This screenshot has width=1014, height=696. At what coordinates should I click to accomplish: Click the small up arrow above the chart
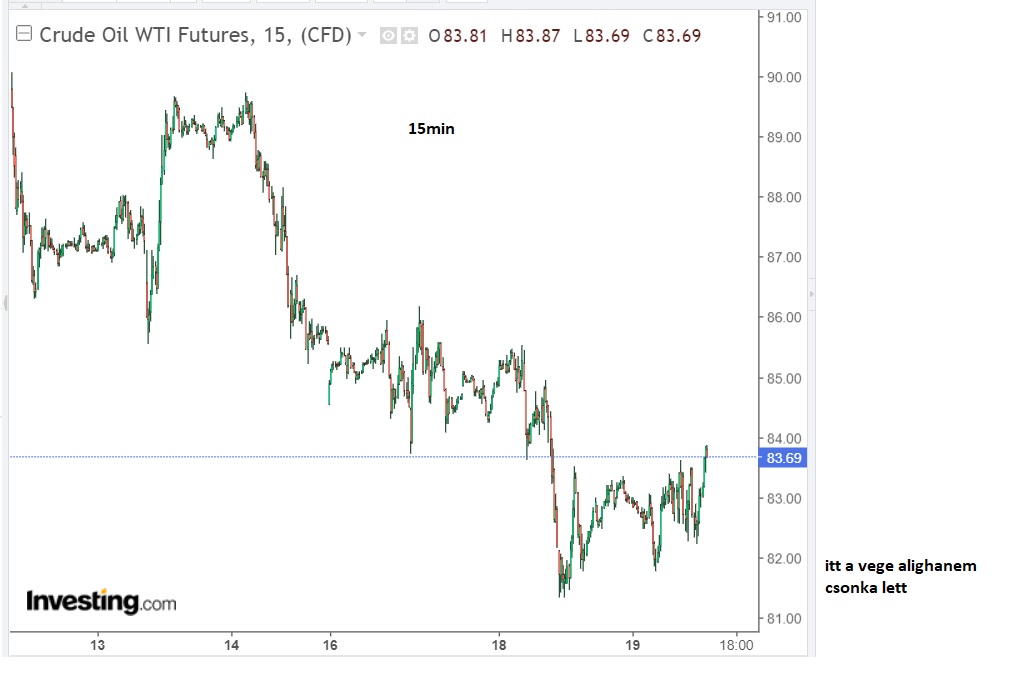click(x=25, y=5)
